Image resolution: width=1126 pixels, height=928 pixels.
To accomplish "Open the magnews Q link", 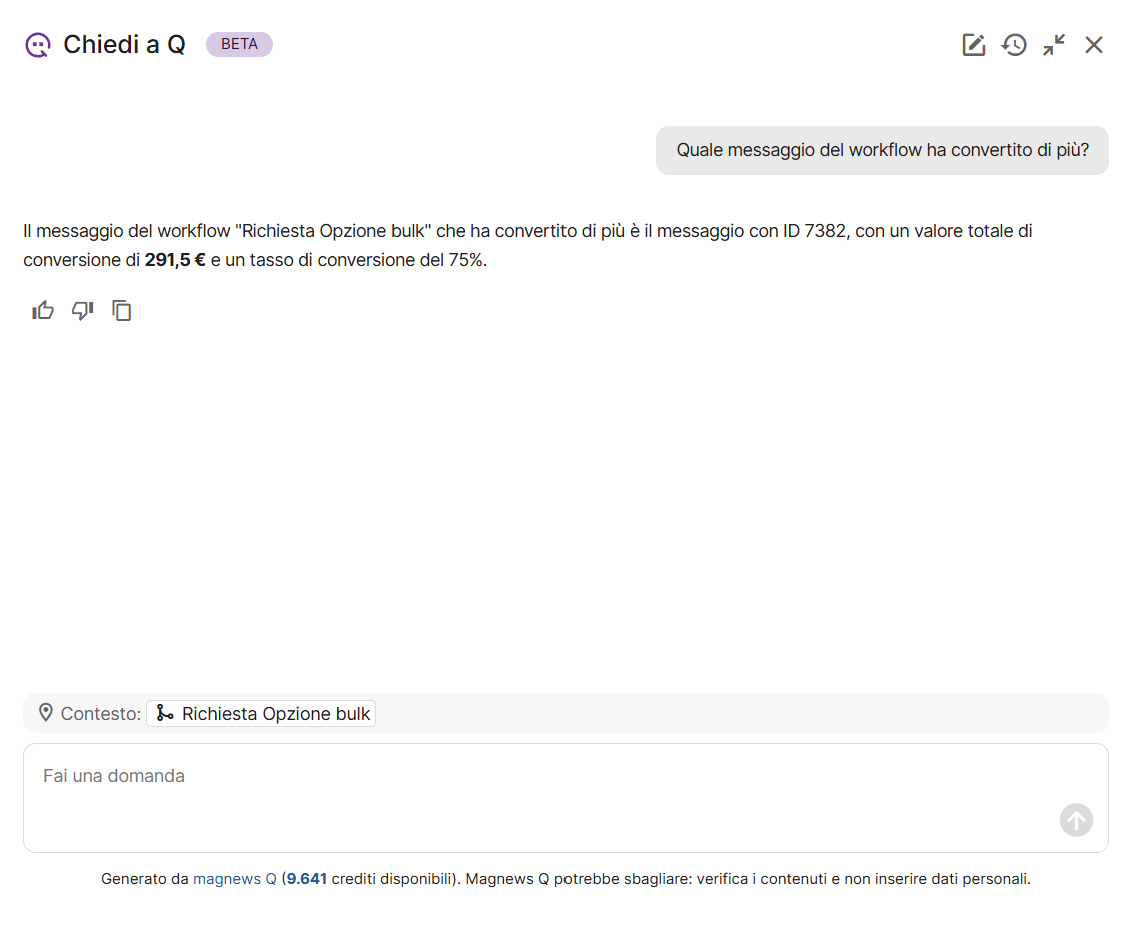I will [234, 879].
